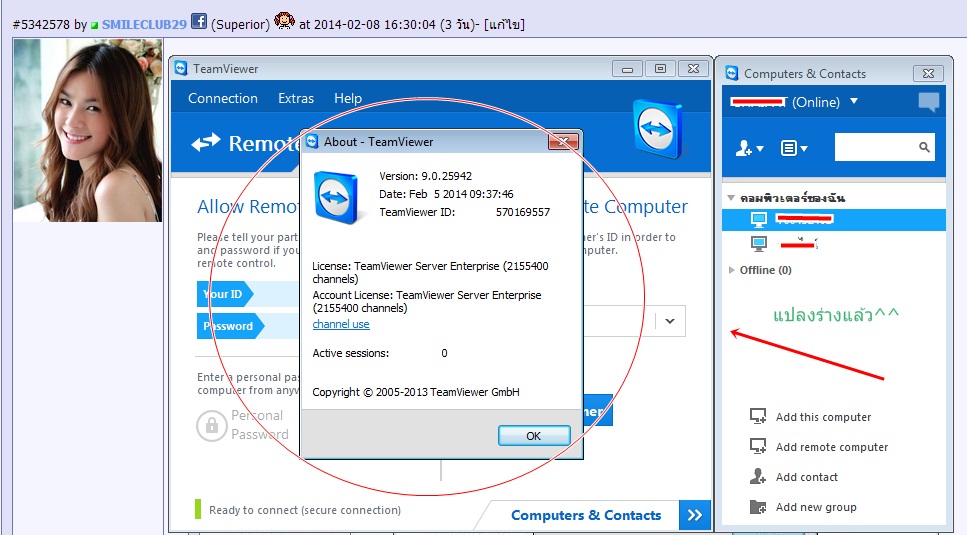
Task: Click the Add contact person icon
Action: [x=758, y=476]
